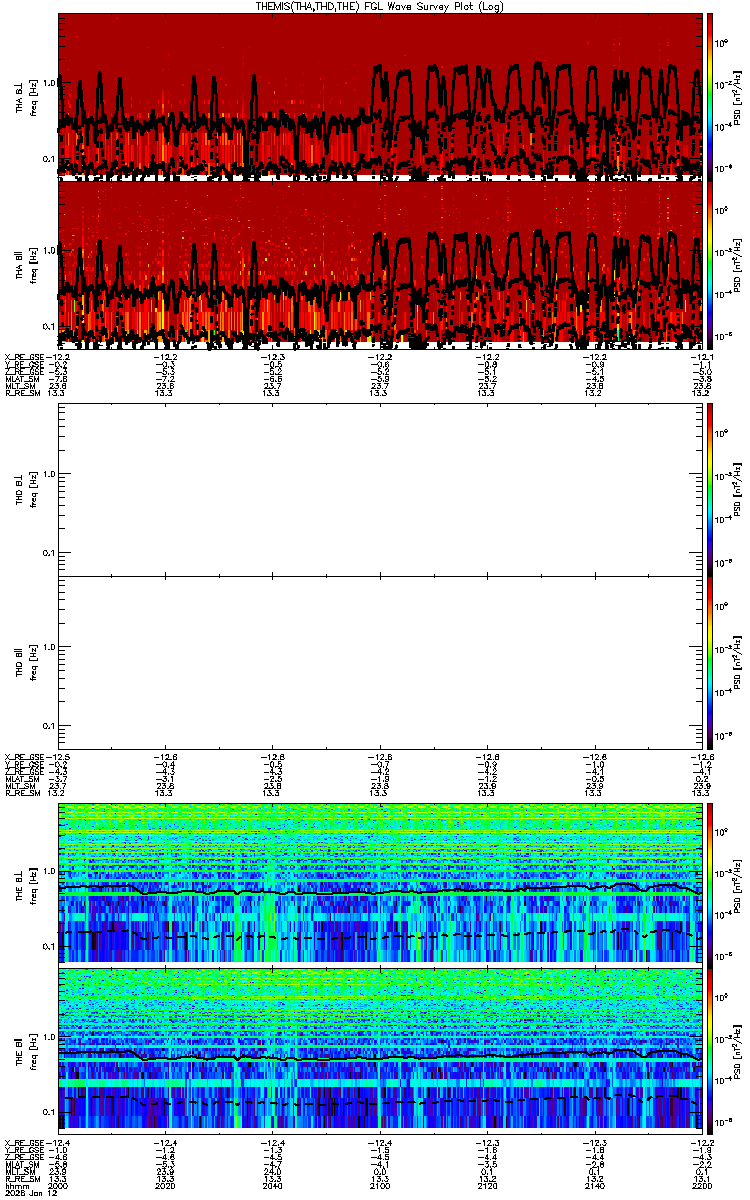
Task: Click the PSD color bar beside THD B-parallel
Action: point(711,661)
